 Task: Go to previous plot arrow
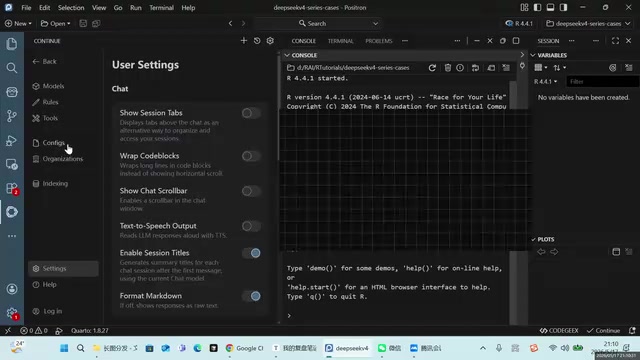(541, 252)
